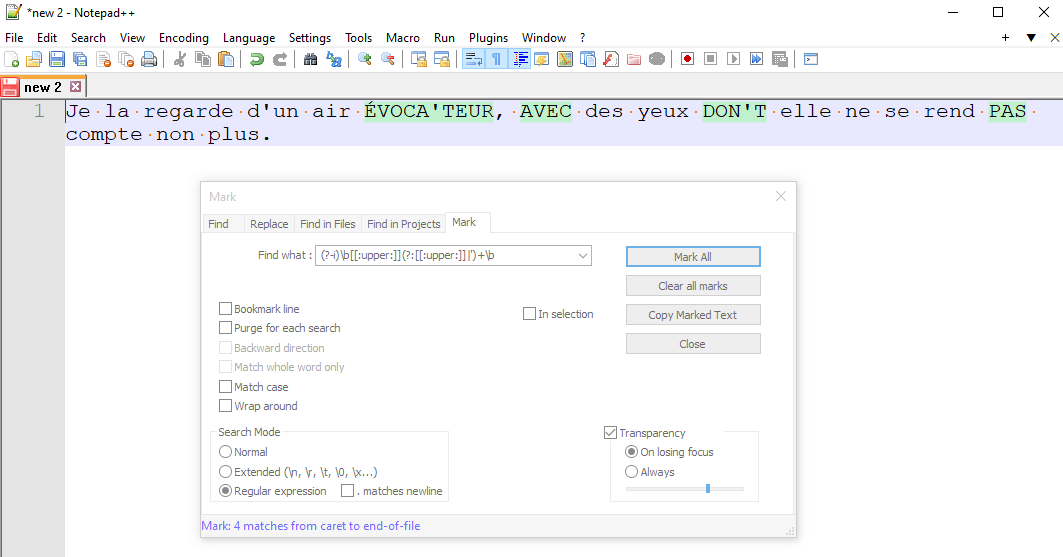Open the Language menu
The height and width of the screenshot is (557, 1063).
[249, 38]
